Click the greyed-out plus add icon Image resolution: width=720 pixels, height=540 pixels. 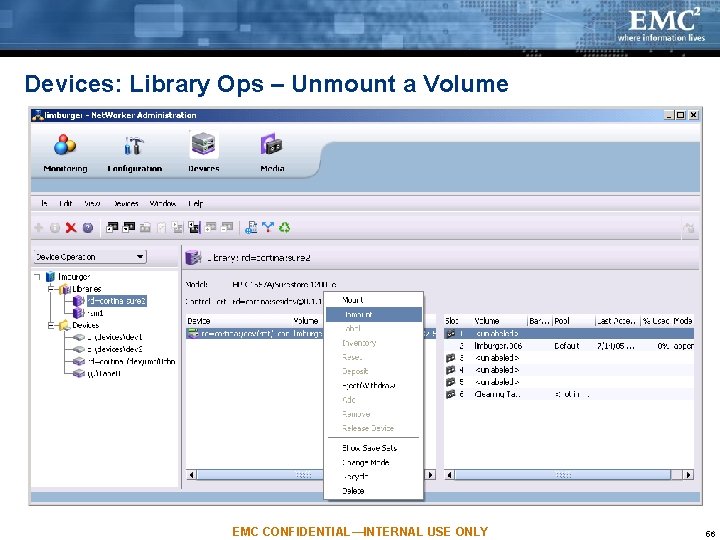(x=39, y=228)
